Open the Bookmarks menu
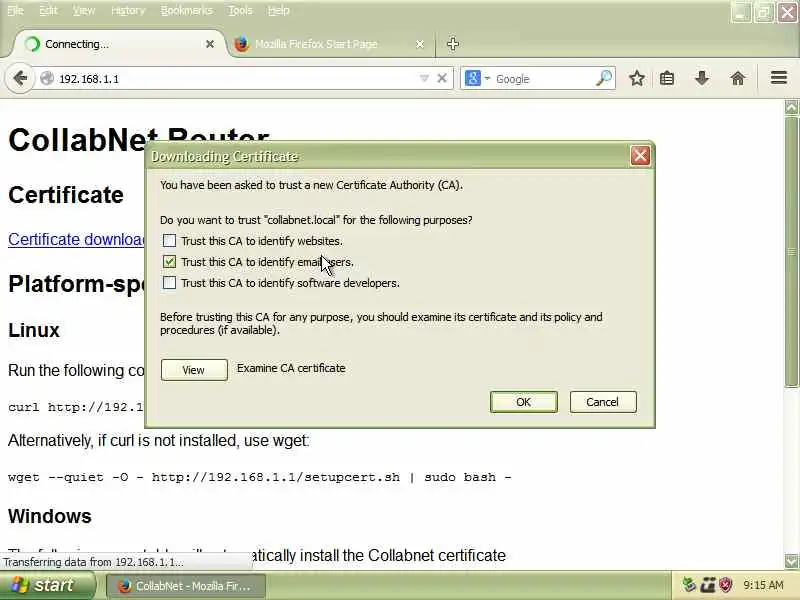The width and height of the screenshot is (800, 600). pos(187,10)
